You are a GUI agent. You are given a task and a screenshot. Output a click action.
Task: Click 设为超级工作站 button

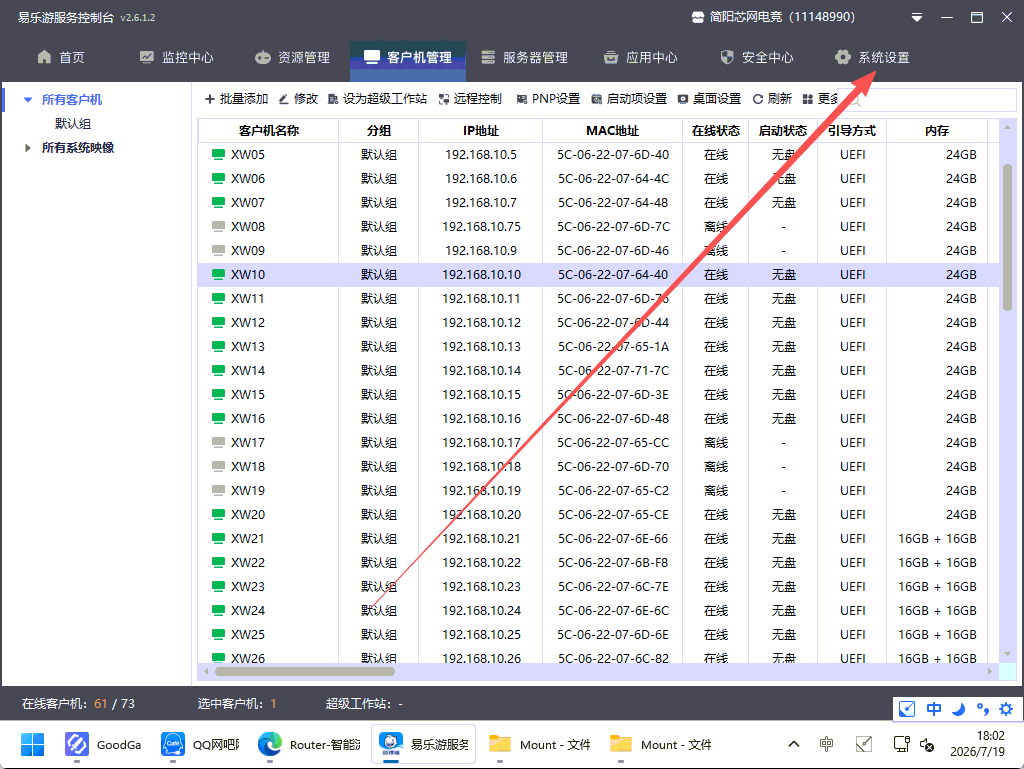pos(377,99)
